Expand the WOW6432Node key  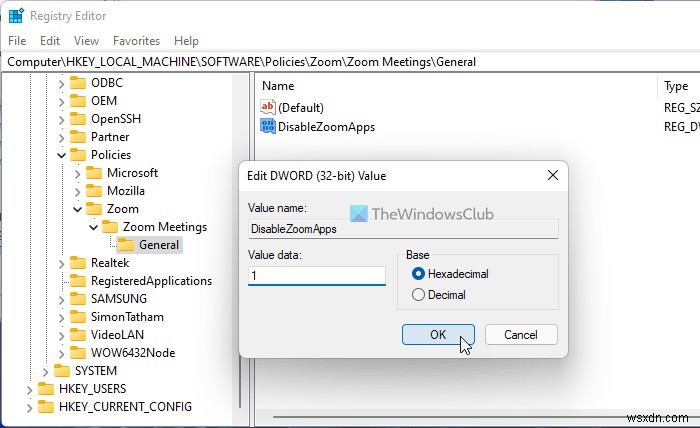click(61, 353)
